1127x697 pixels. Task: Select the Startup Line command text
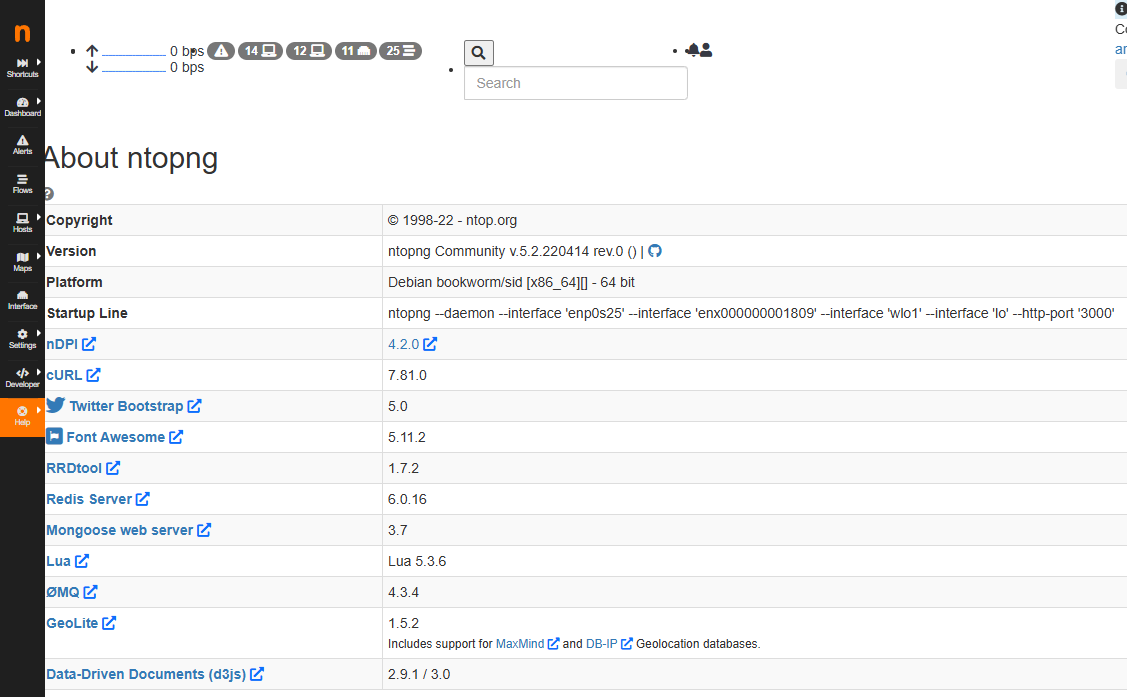click(751, 313)
